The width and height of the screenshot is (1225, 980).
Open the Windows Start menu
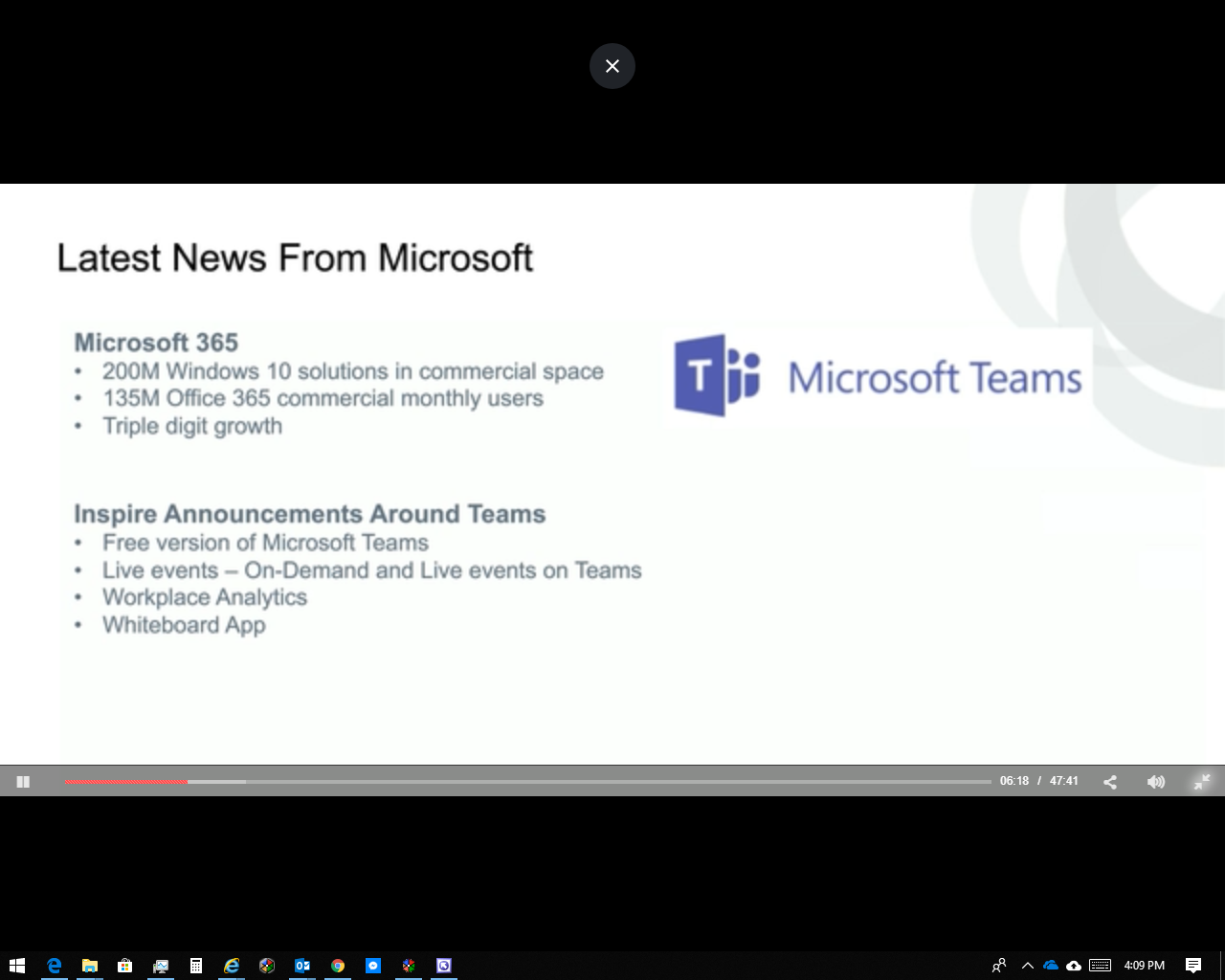pyautogui.click(x=17, y=966)
